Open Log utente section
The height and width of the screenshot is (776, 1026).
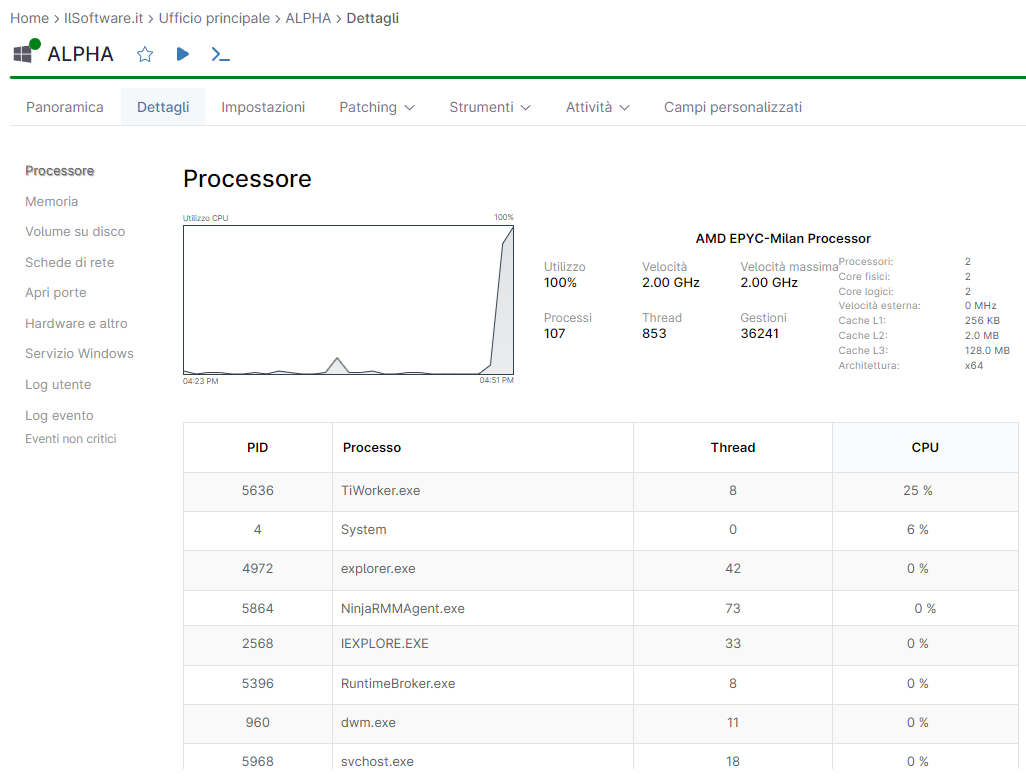click(x=58, y=385)
